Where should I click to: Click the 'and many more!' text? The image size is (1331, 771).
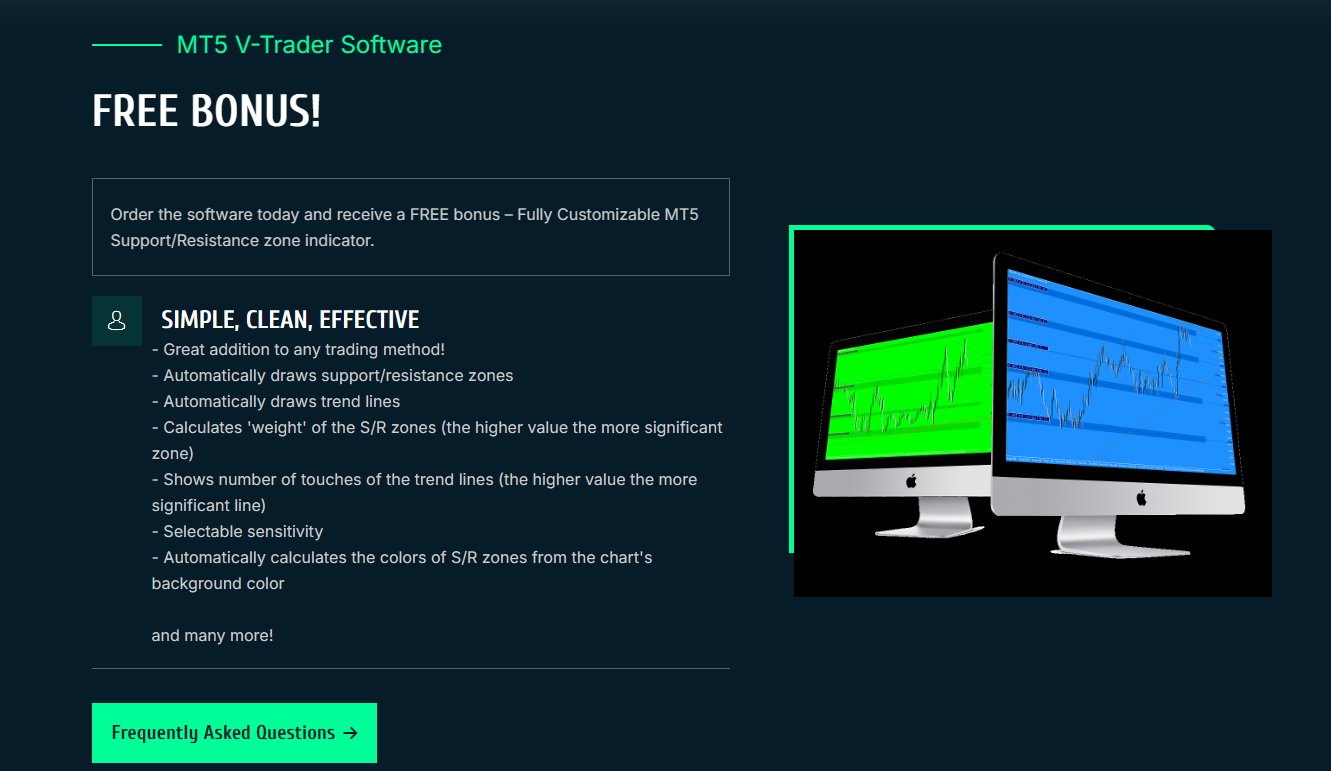pyautogui.click(x=212, y=635)
